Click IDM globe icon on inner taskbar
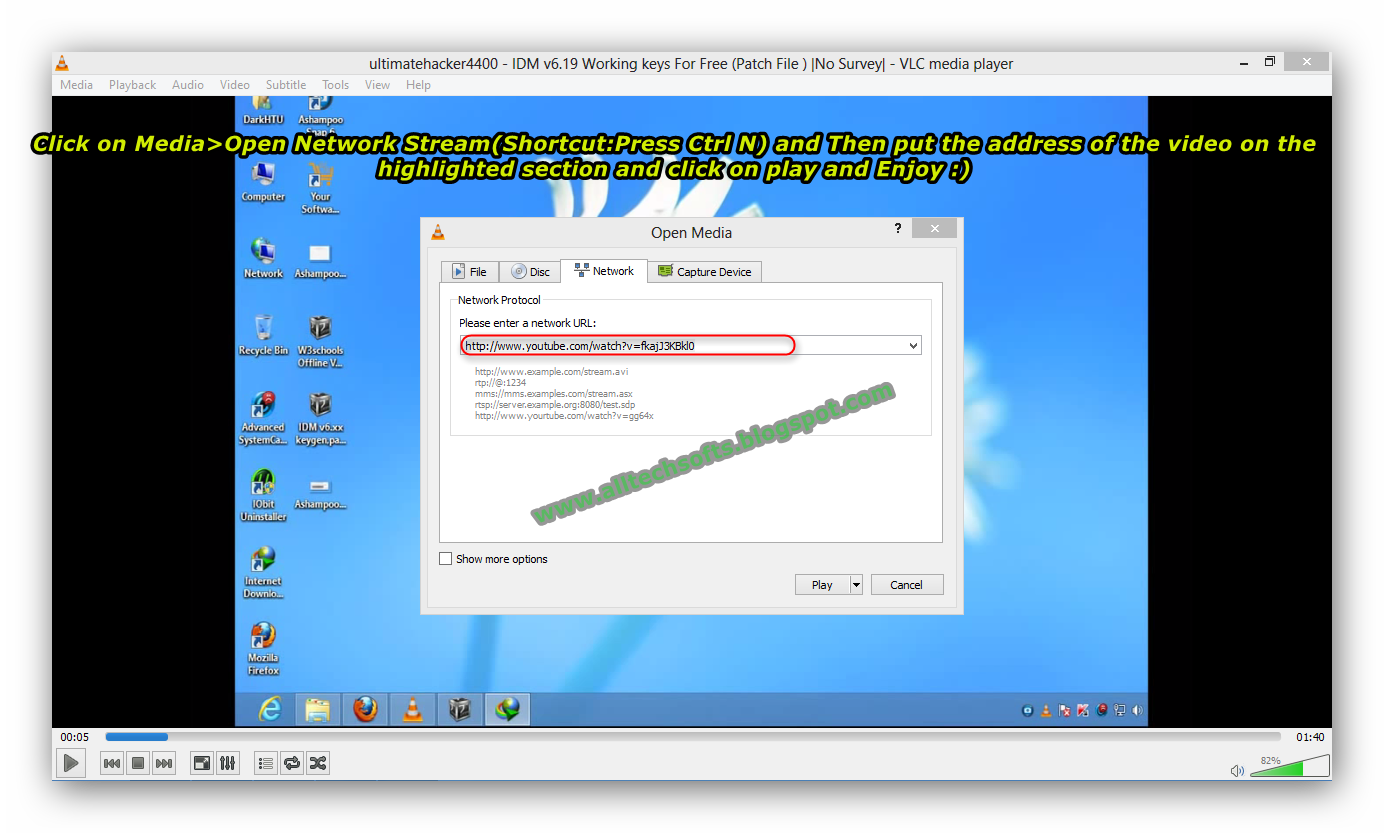The image size is (1384, 833). coord(508,710)
